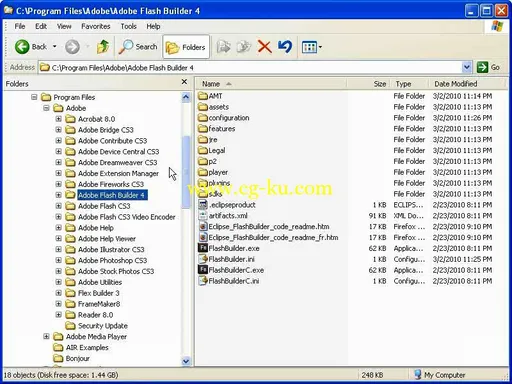Open the File menu
The image size is (512, 384).
pyautogui.click(x=20, y=26)
